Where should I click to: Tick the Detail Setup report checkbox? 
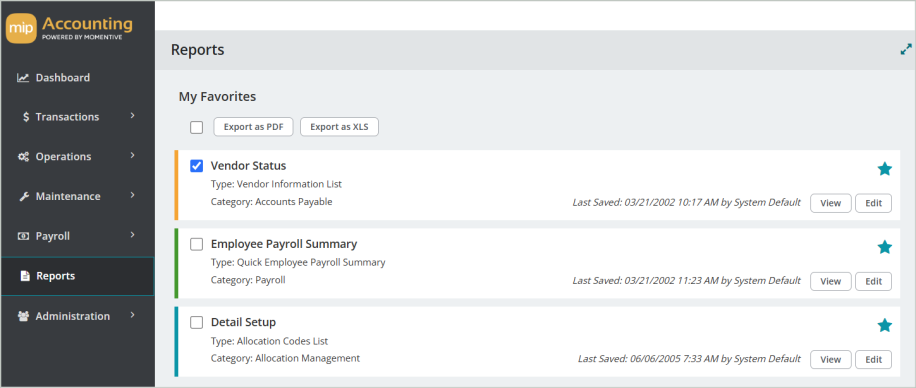[197, 323]
